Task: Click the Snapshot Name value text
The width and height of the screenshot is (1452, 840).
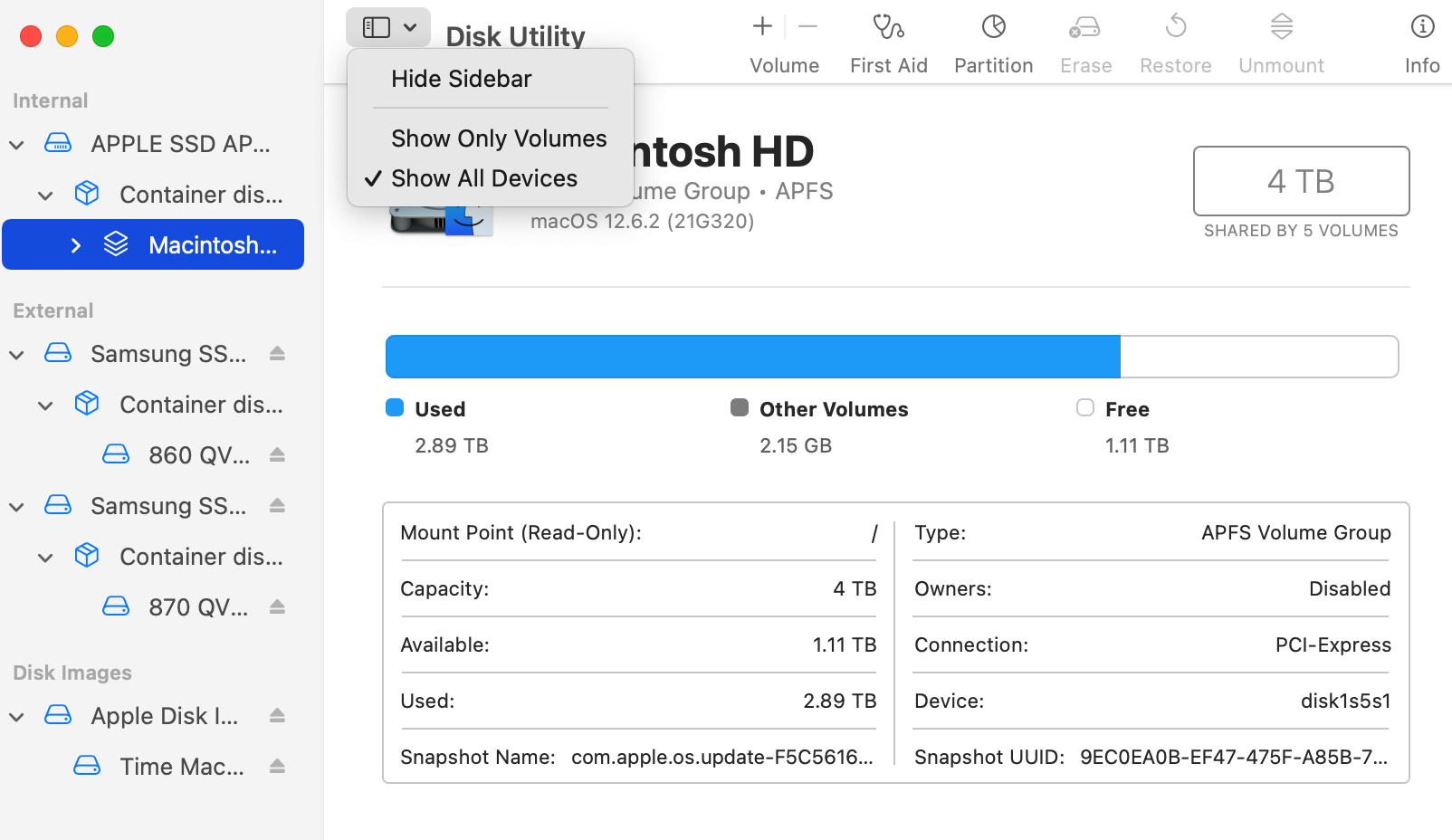Action: [x=721, y=757]
